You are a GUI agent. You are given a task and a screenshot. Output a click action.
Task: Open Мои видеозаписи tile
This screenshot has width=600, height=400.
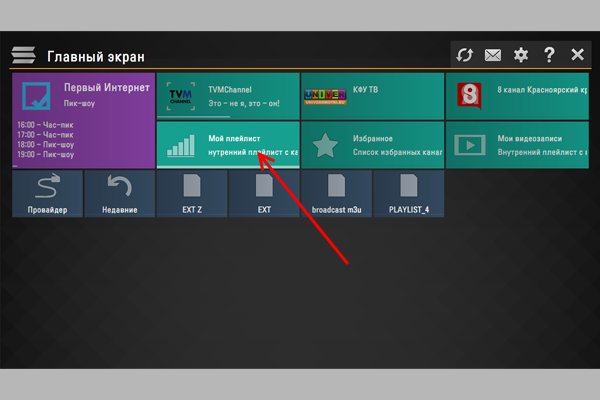pos(516,145)
